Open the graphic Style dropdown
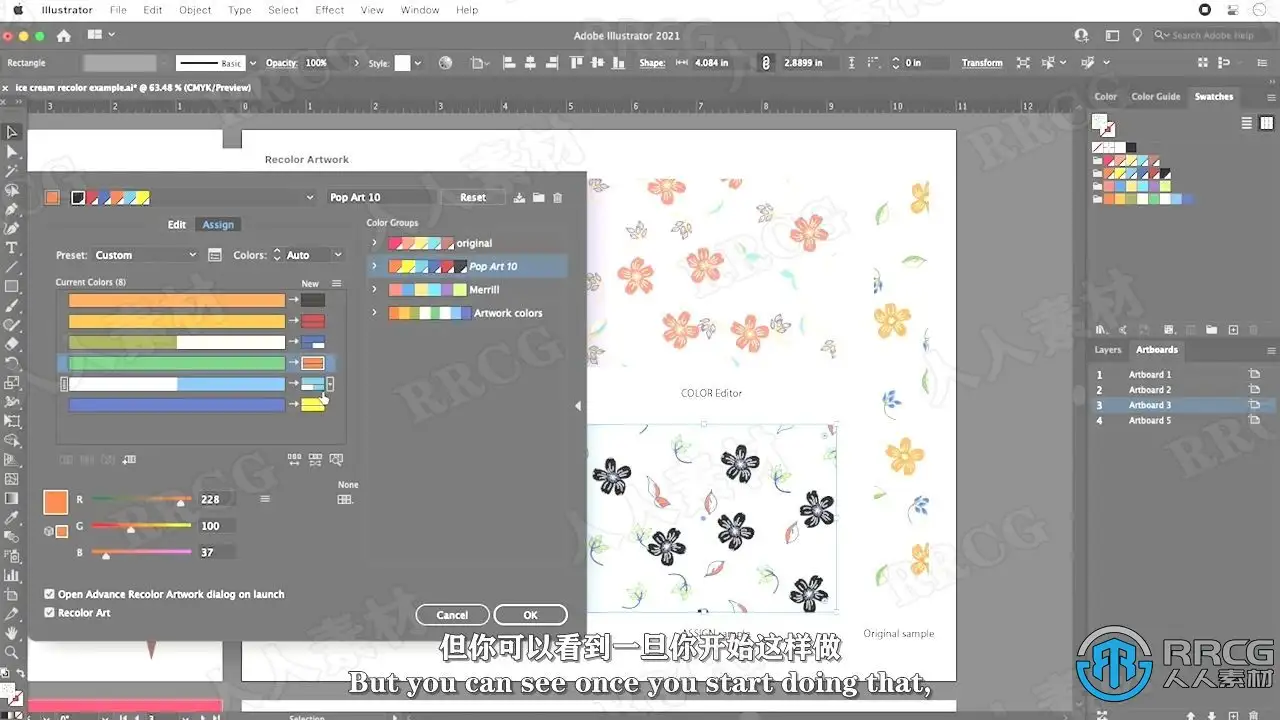This screenshot has height=720, width=1280. click(417, 63)
